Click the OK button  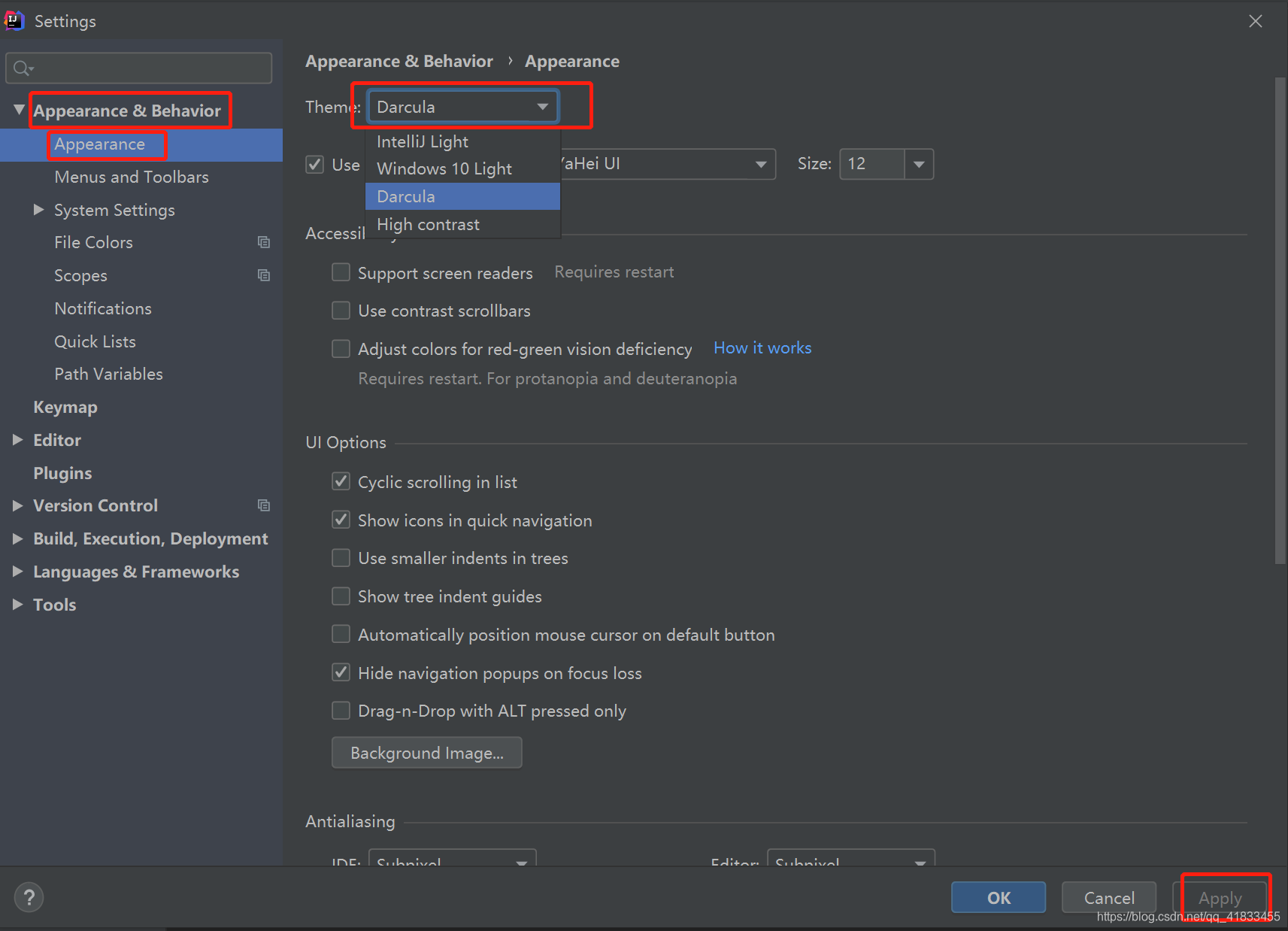point(999,897)
